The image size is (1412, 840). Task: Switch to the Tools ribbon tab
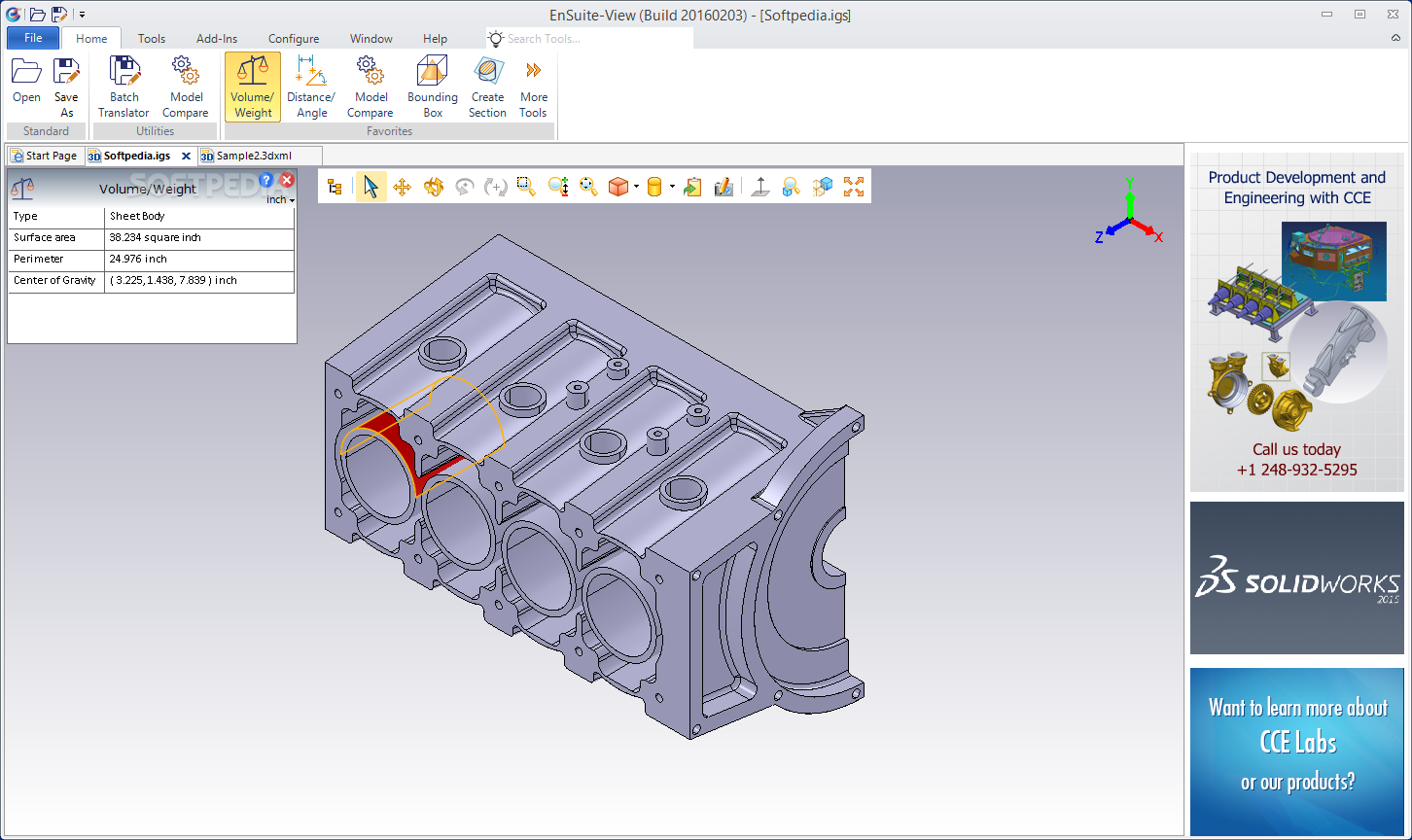coord(152,39)
